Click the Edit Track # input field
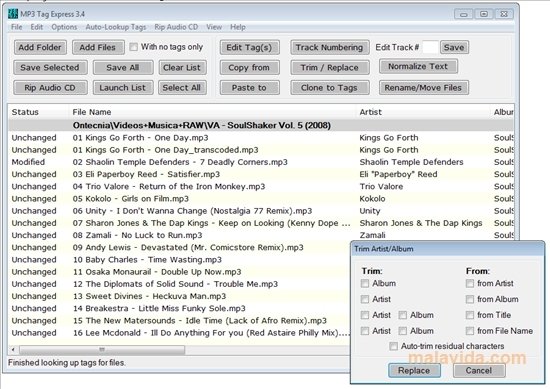 (x=430, y=47)
